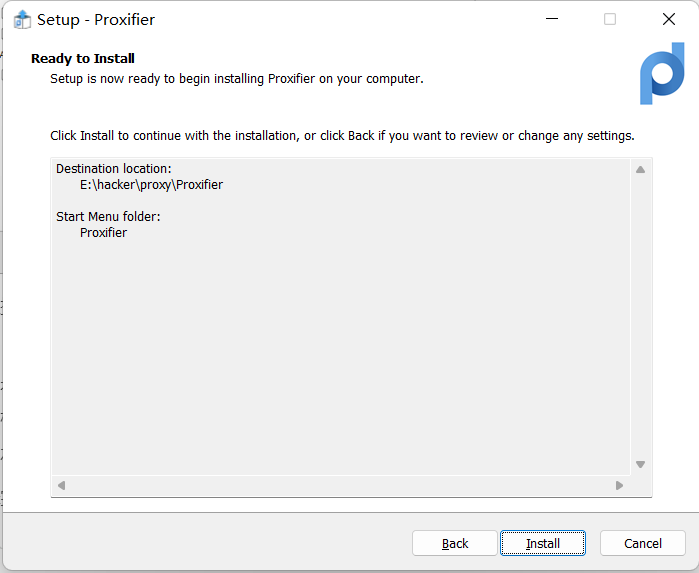Image resolution: width=699 pixels, height=573 pixels.
Task: Click the E:\hacker\proxy\Proxifier path line
Action: (x=151, y=185)
